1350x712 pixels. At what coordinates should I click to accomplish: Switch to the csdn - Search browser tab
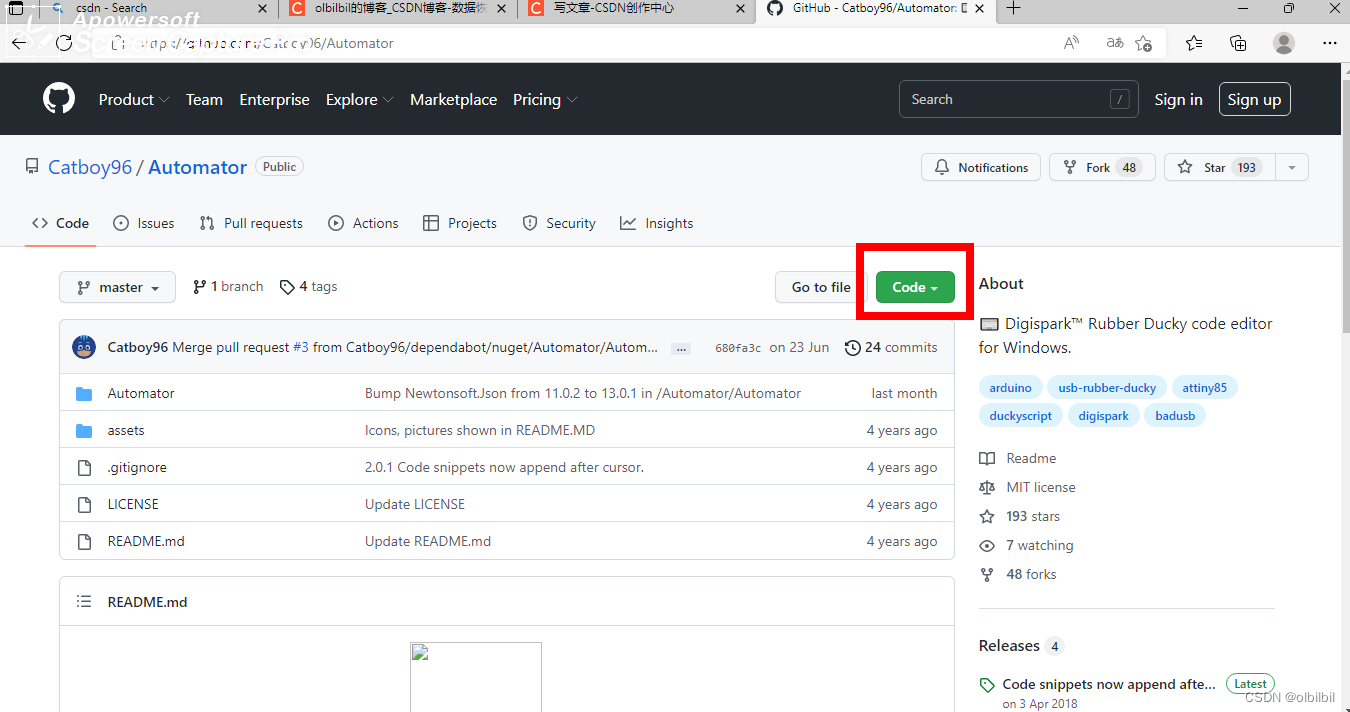[x=160, y=8]
